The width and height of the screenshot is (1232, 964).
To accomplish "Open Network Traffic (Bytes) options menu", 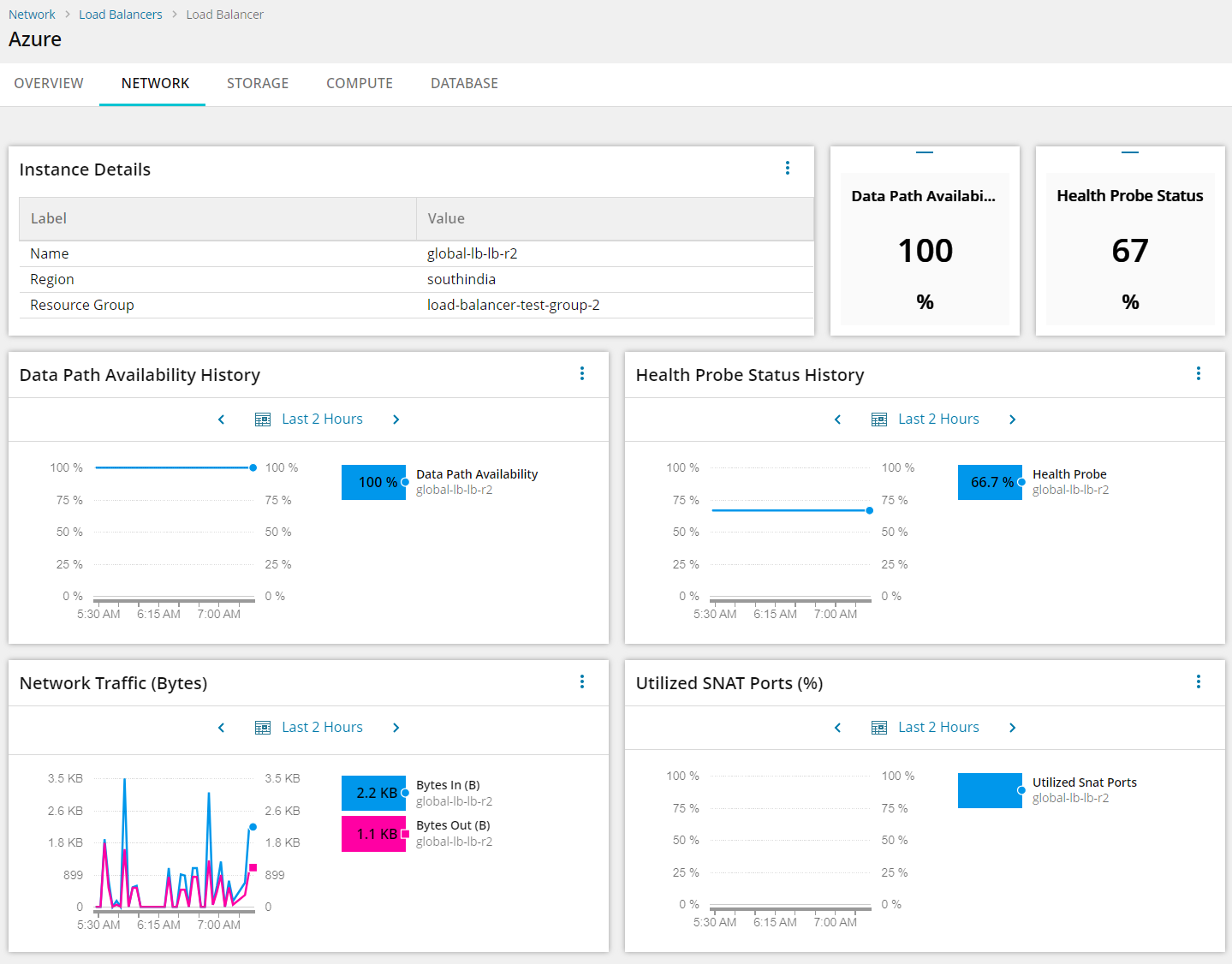I will point(582,681).
